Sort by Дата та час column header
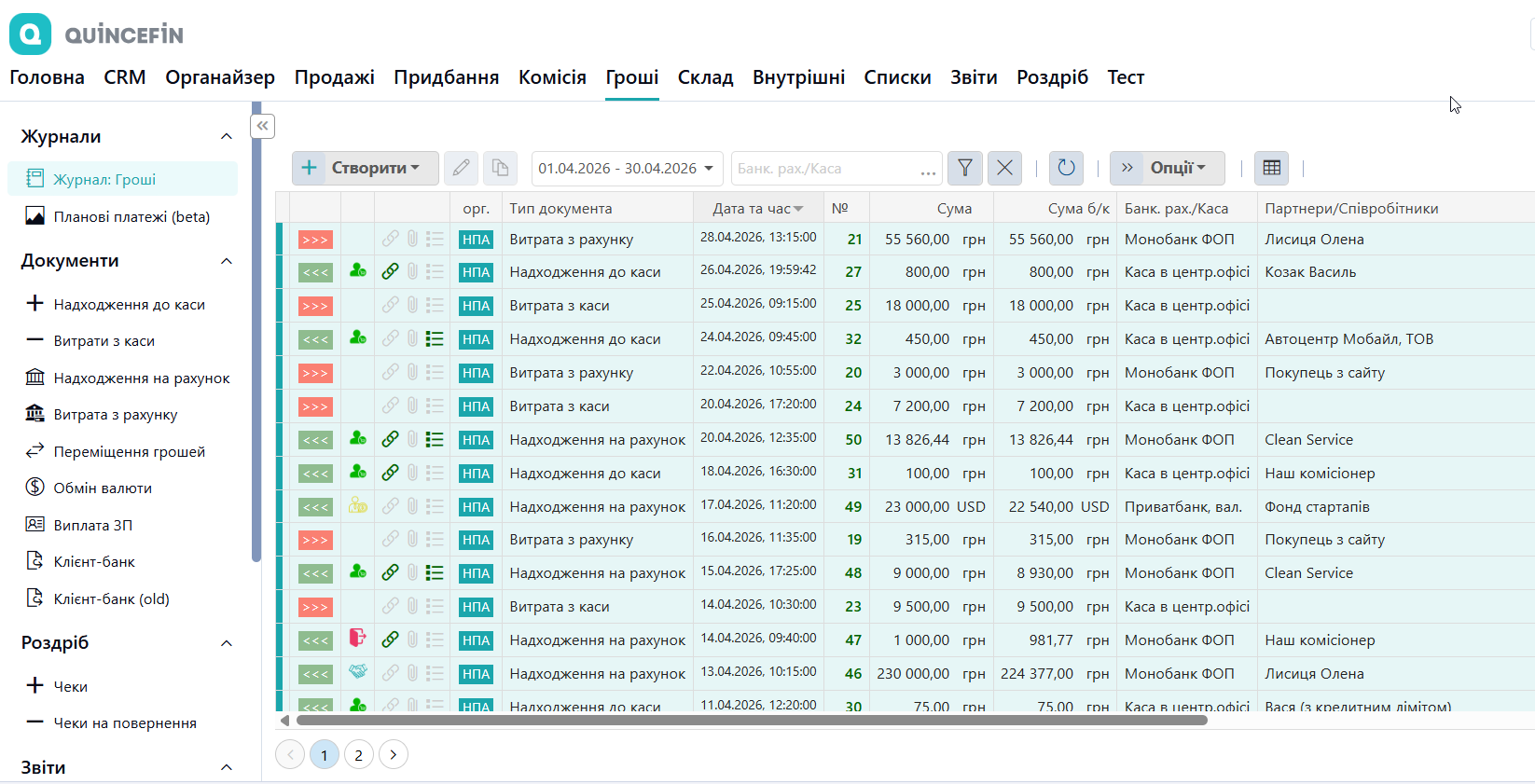Image resolution: width=1535 pixels, height=784 pixels. tap(757, 209)
